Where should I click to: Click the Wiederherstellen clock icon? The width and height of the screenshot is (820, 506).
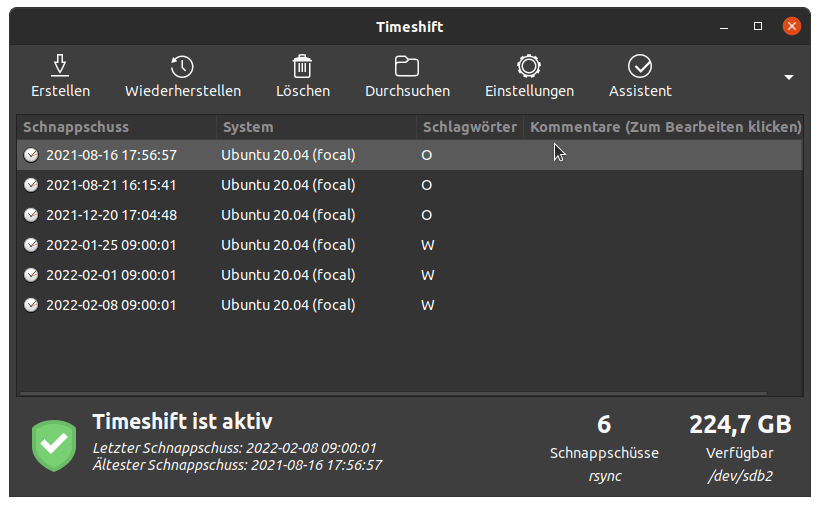pos(182,66)
